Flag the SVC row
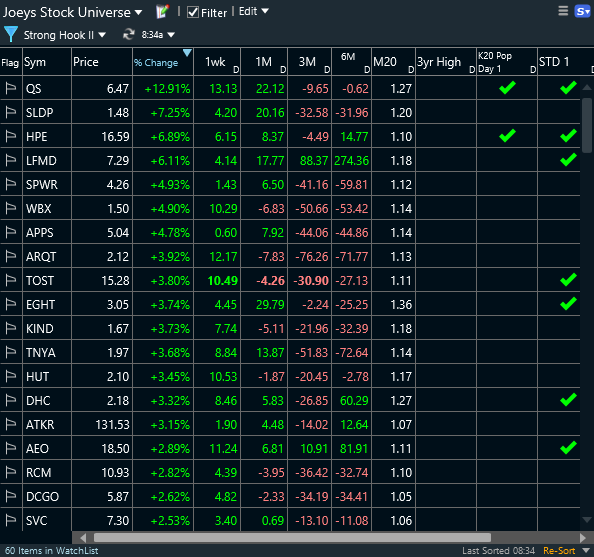The height and width of the screenshot is (557, 594). point(11,520)
